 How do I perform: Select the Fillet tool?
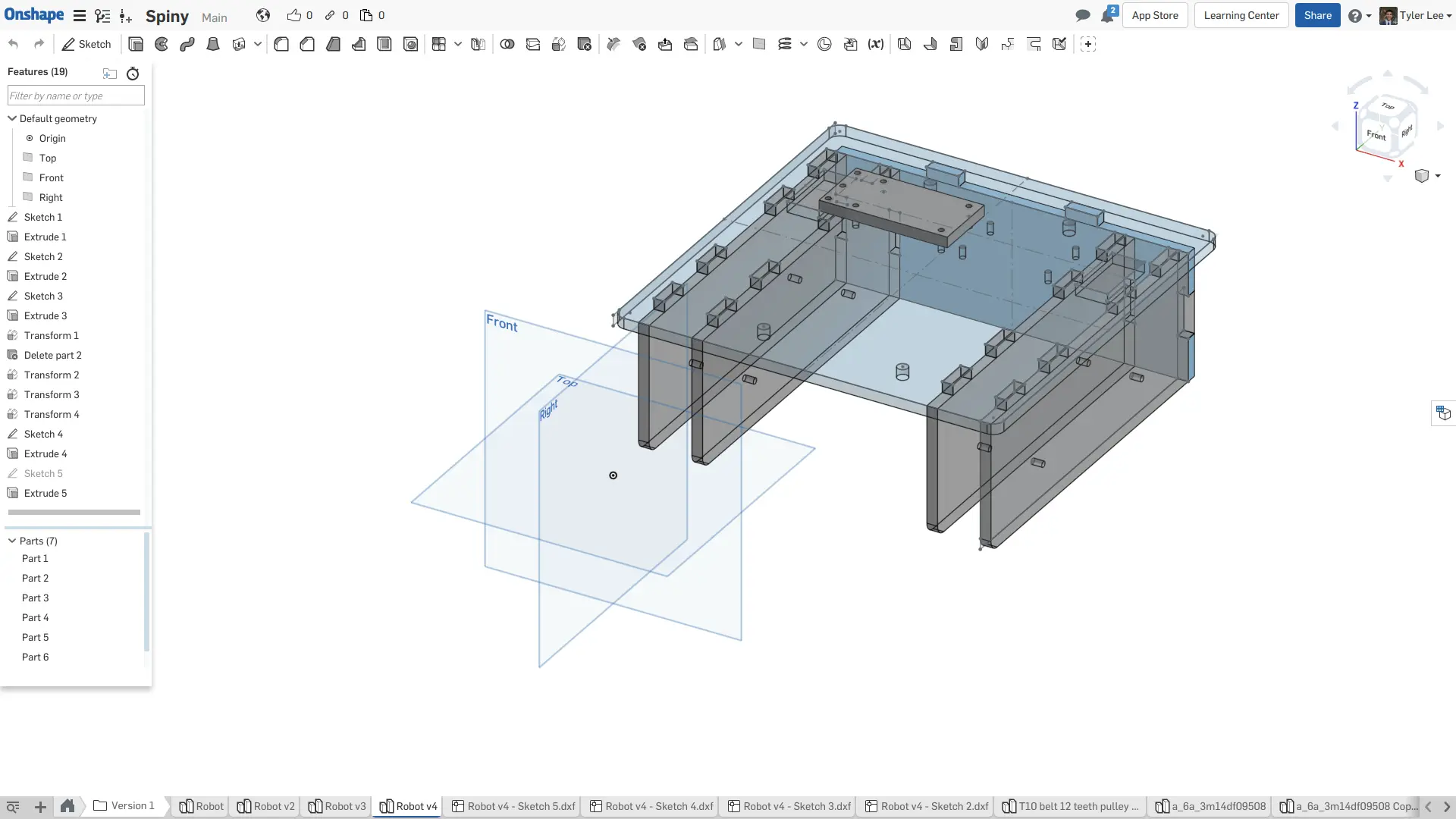[x=281, y=44]
